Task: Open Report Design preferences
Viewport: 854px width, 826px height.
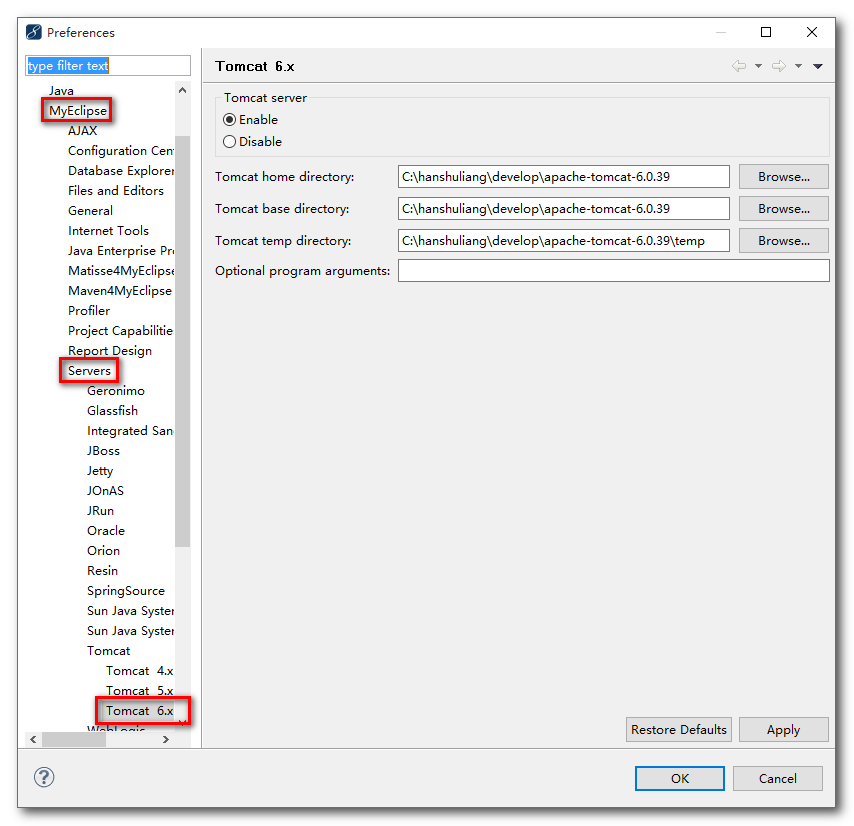Action: (x=109, y=351)
